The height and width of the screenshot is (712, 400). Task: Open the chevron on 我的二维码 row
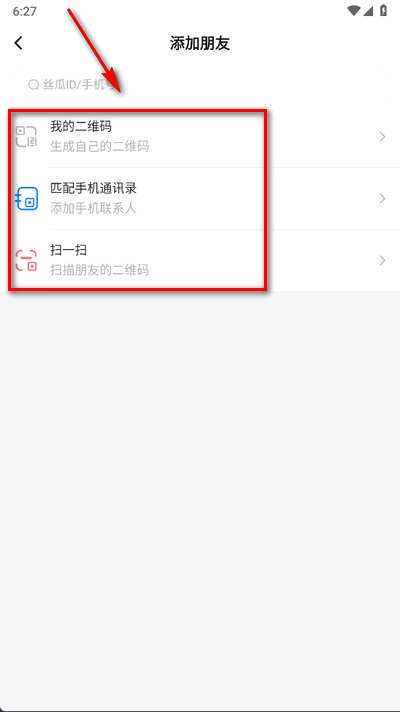point(383,137)
